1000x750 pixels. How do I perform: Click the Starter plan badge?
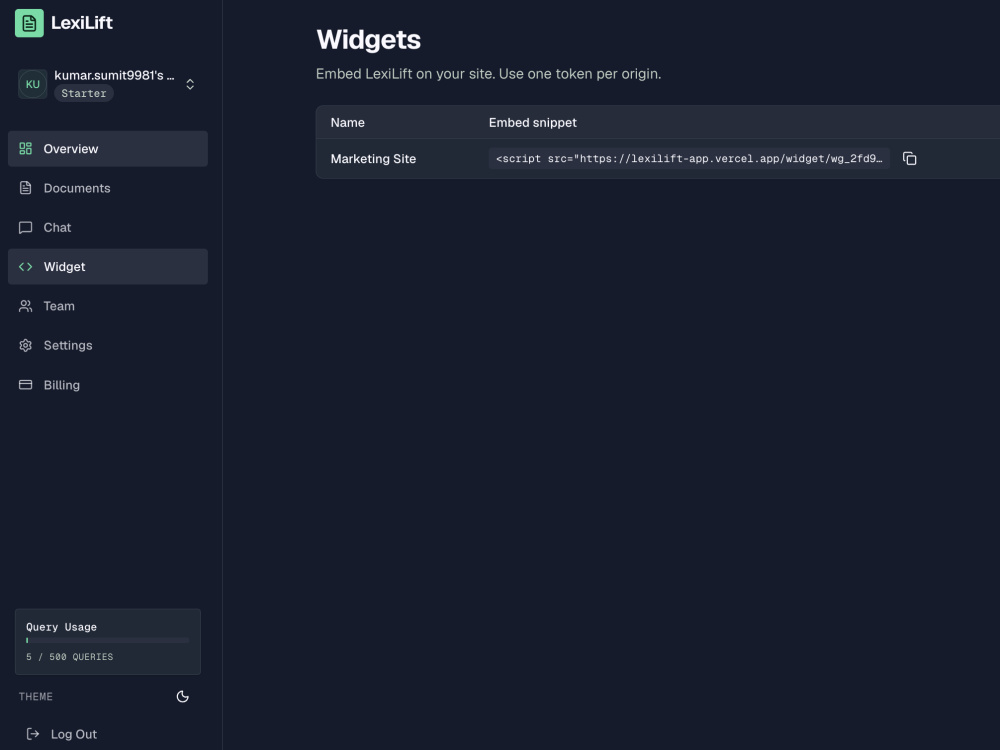pyautogui.click(x=84, y=93)
